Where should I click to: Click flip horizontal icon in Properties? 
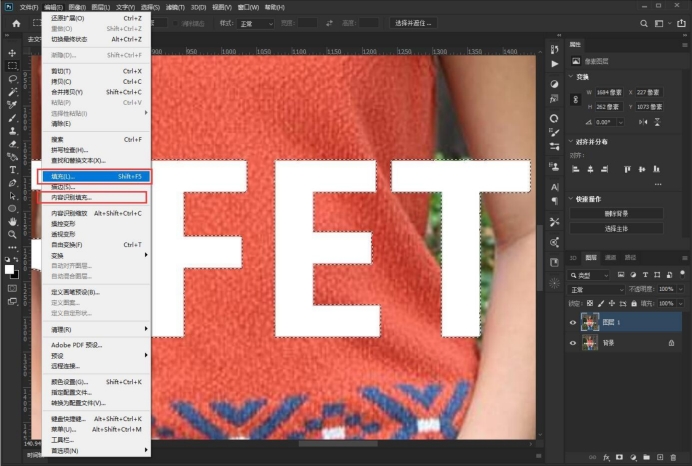(643, 122)
